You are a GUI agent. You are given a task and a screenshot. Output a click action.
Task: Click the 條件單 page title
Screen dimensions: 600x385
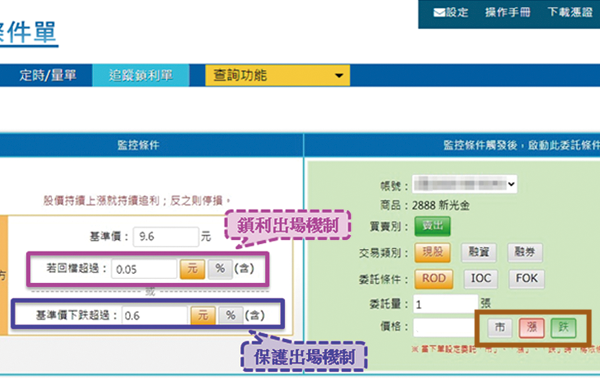pyautogui.click(x=29, y=32)
